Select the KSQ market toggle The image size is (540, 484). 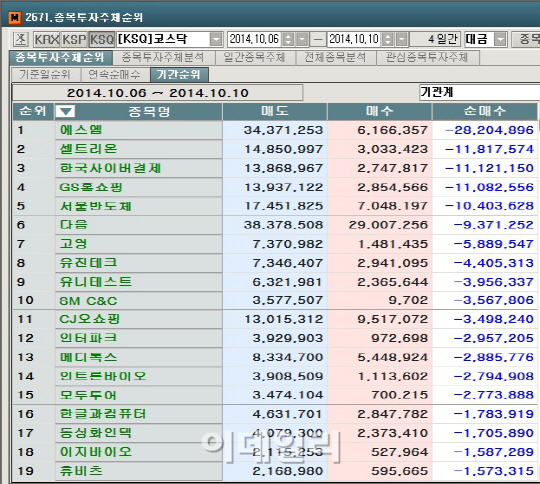pos(102,39)
